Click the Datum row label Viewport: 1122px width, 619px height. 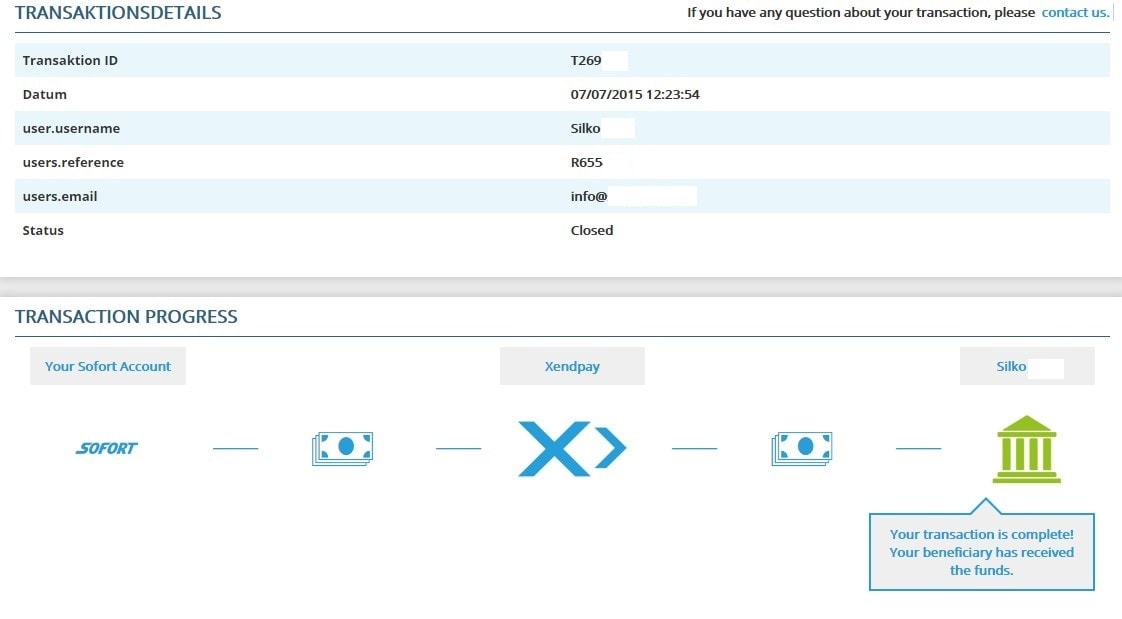[x=44, y=94]
